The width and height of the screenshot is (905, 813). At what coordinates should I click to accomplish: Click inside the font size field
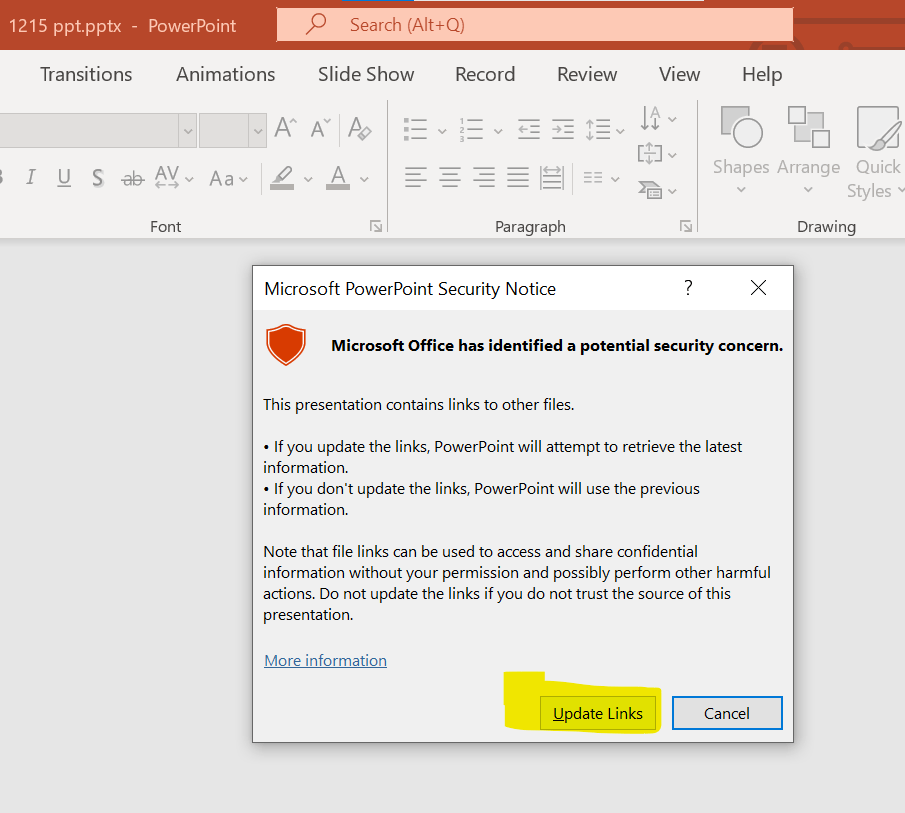pos(225,131)
